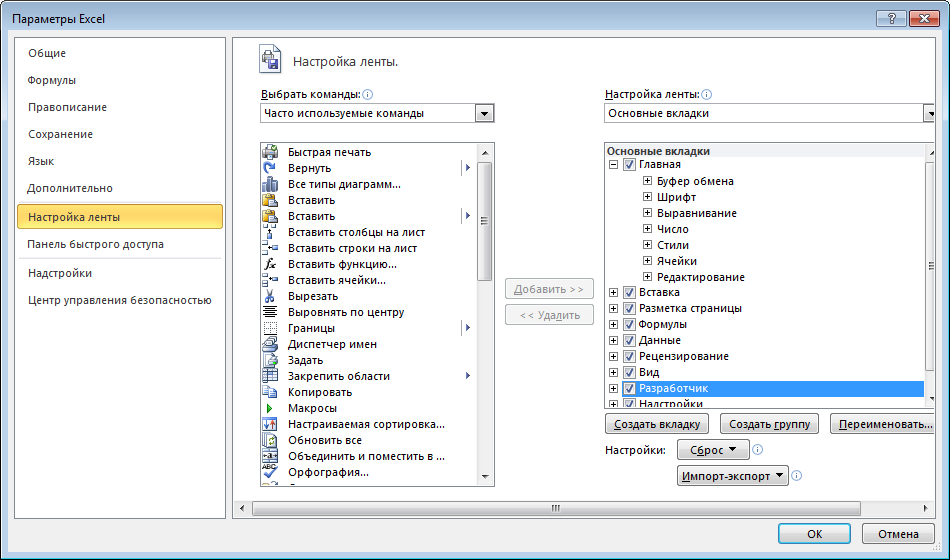Uncheck the Вставка tab checkbox
Viewport: 950px width, 560px height.
629,292
